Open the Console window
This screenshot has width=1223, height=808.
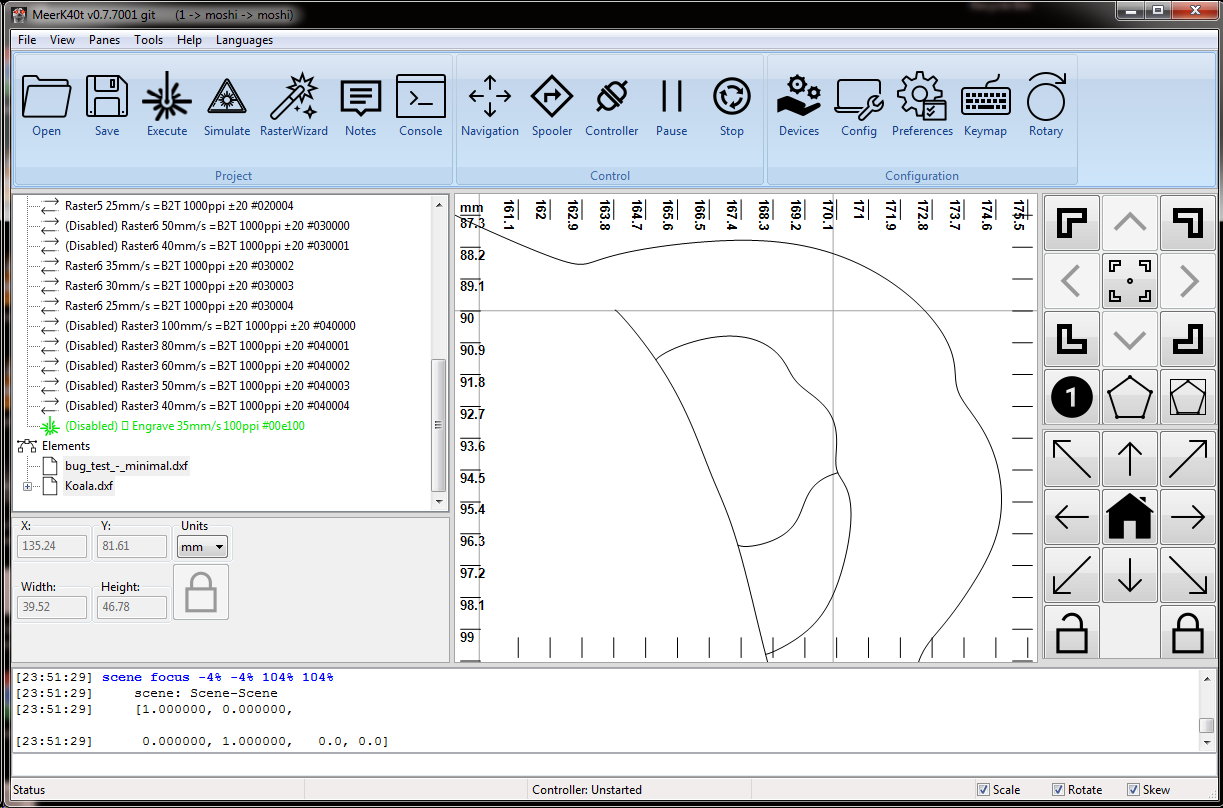[x=421, y=106]
